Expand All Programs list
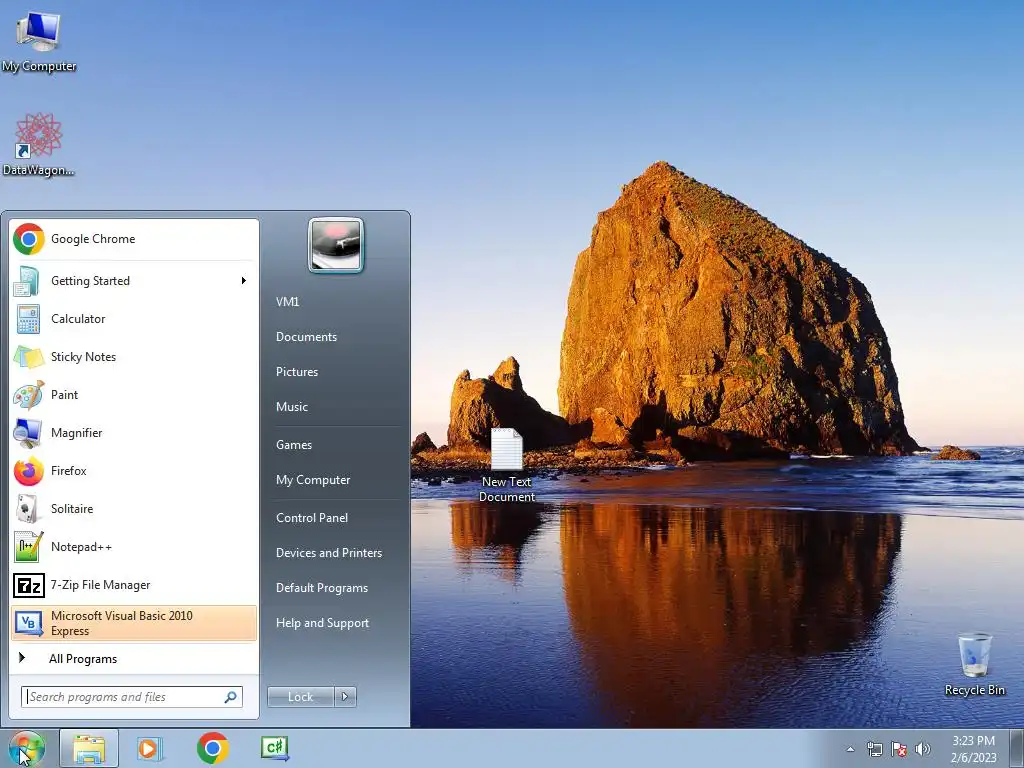Image resolution: width=1024 pixels, height=768 pixels. point(134,659)
